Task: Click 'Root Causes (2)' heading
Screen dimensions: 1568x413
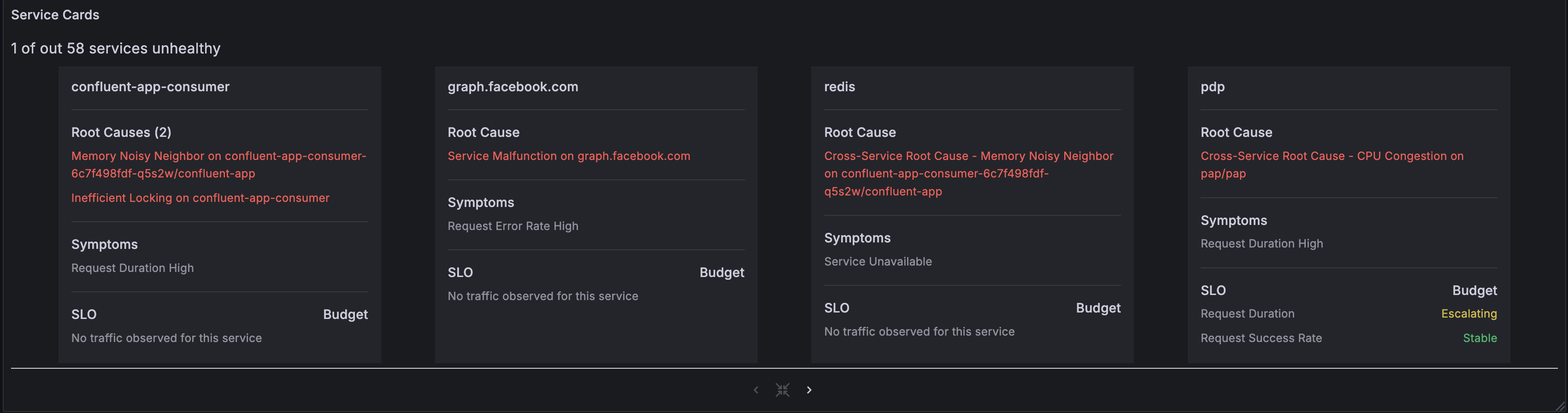Action: tap(121, 132)
